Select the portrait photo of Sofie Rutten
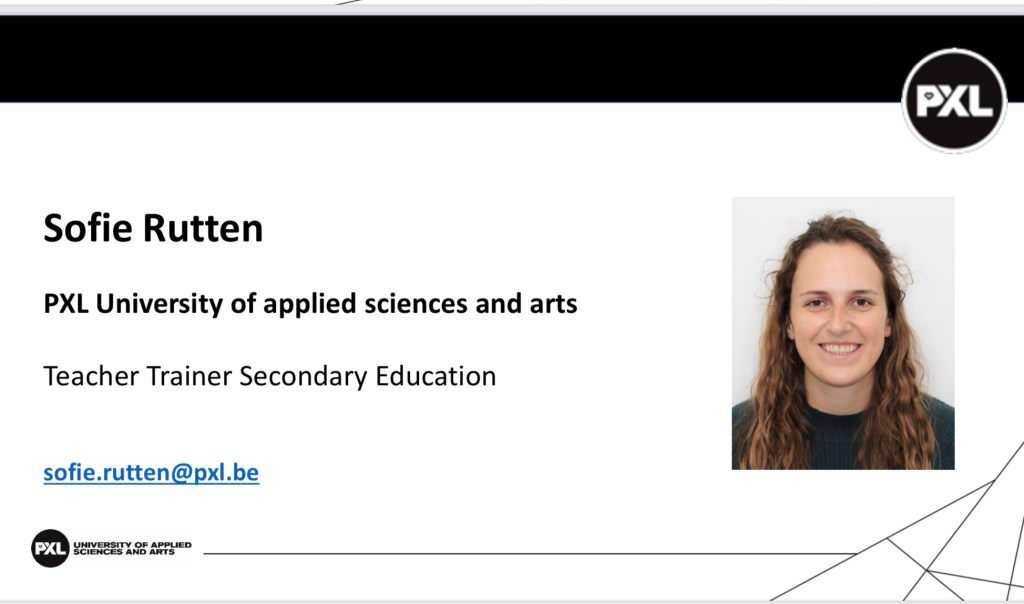The image size is (1024, 604). point(843,333)
